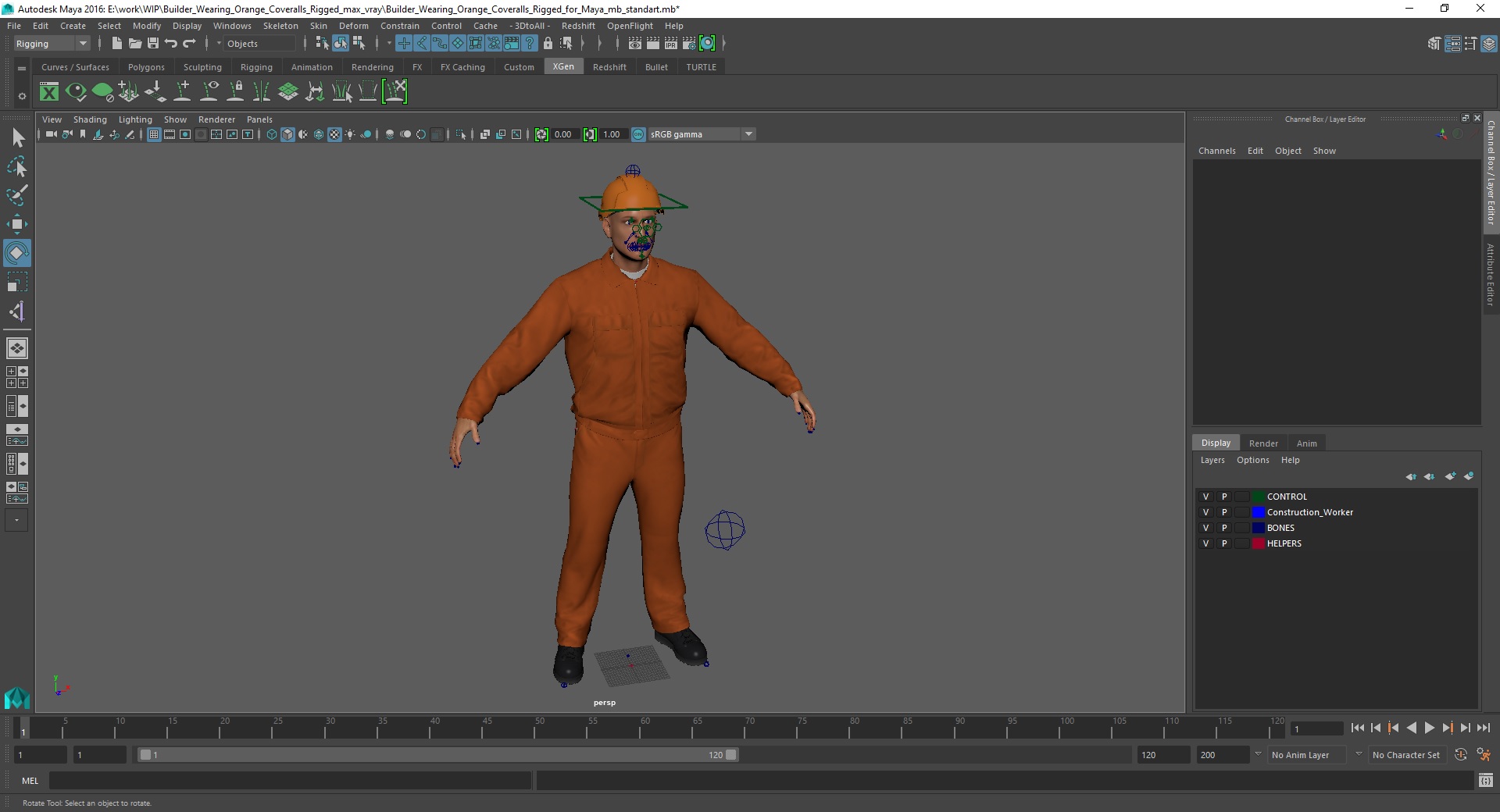
Task: Toggle playback P flag on BONES layer
Action: click(x=1224, y=528)
